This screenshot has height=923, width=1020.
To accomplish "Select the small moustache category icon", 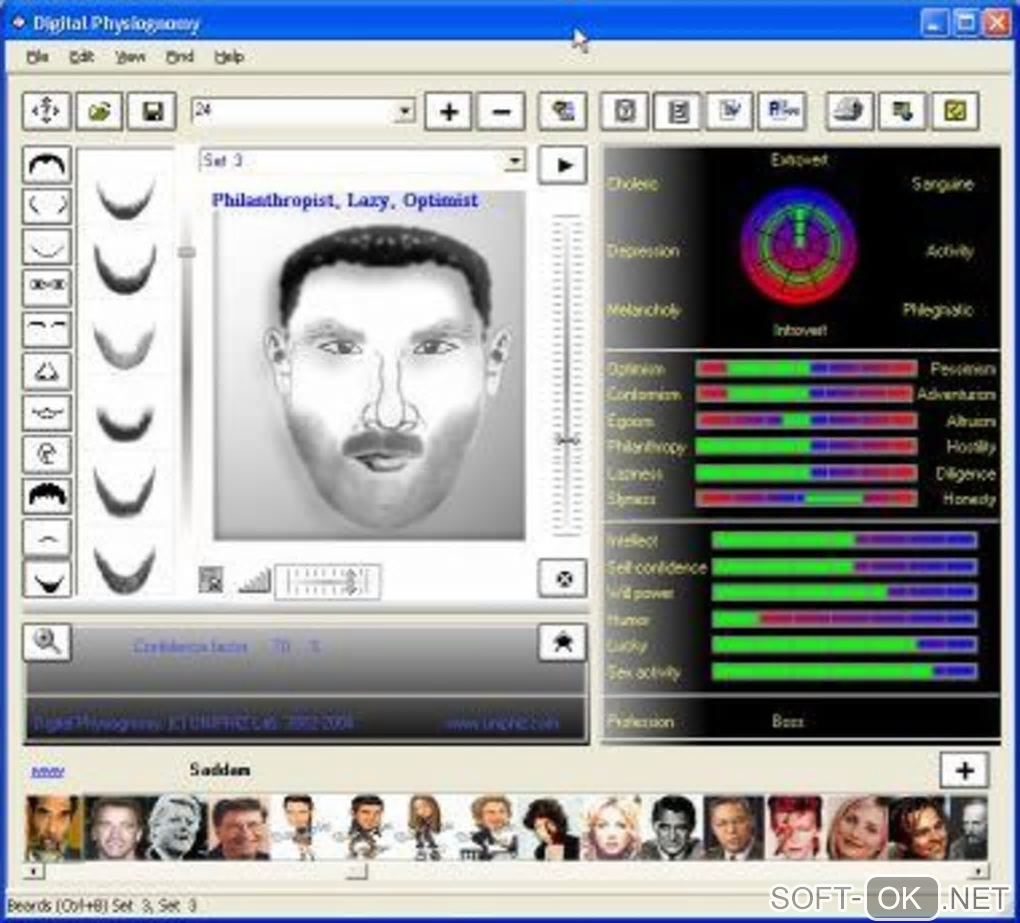I will point(46,537).
